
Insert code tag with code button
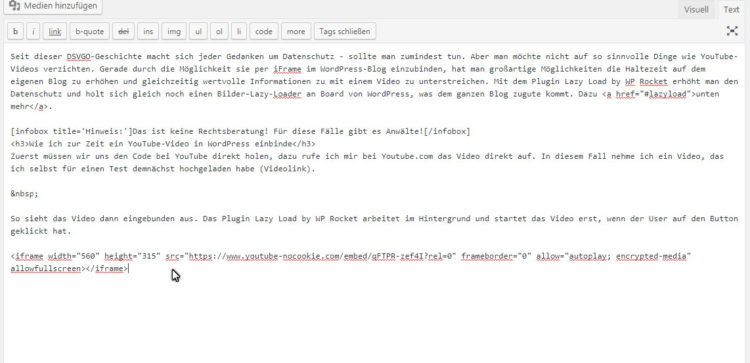[264, 32]
